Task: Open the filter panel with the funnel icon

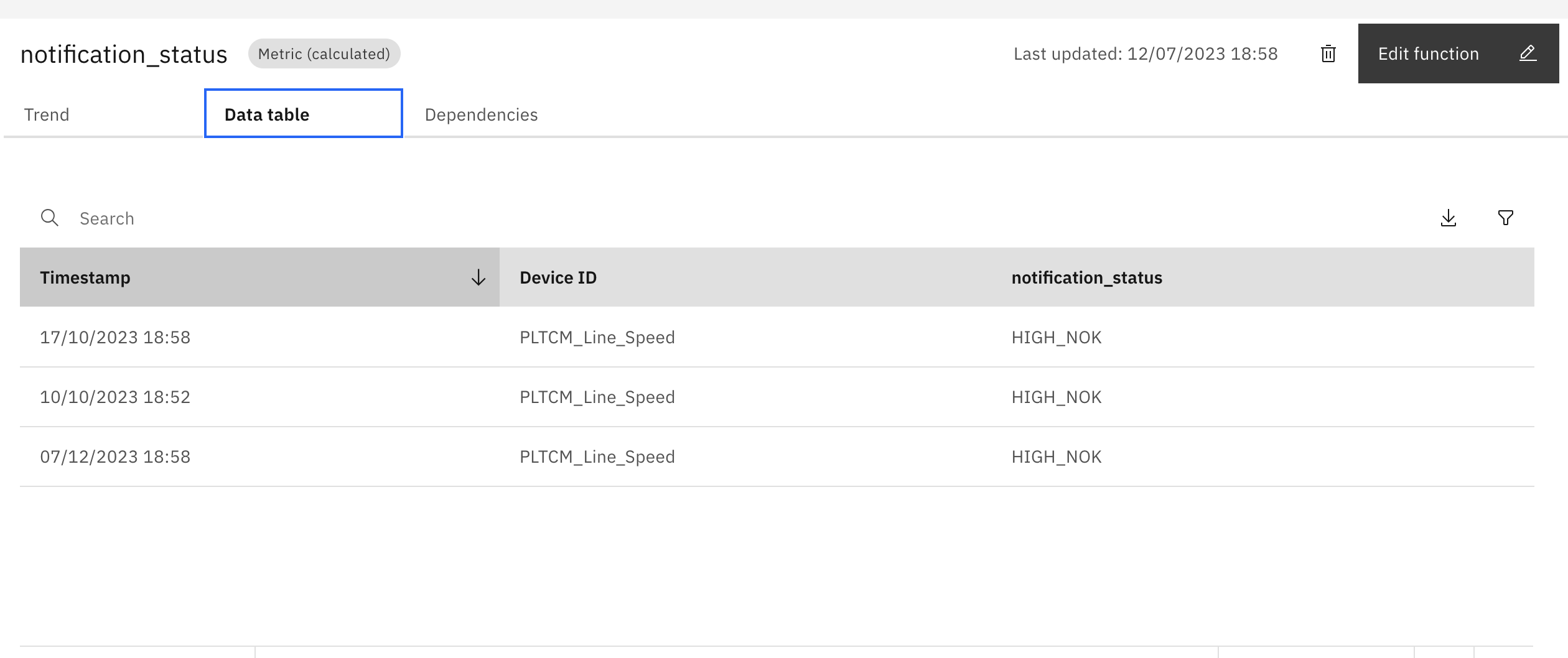Action: (1506, 218)
